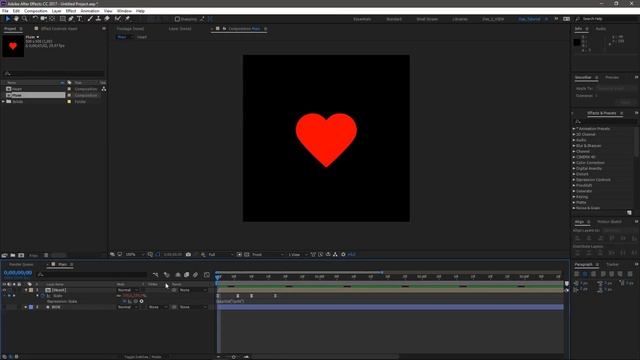Click the timeline current time display
Viewport: 640px width, 360px height.
[x=18, y=273]
